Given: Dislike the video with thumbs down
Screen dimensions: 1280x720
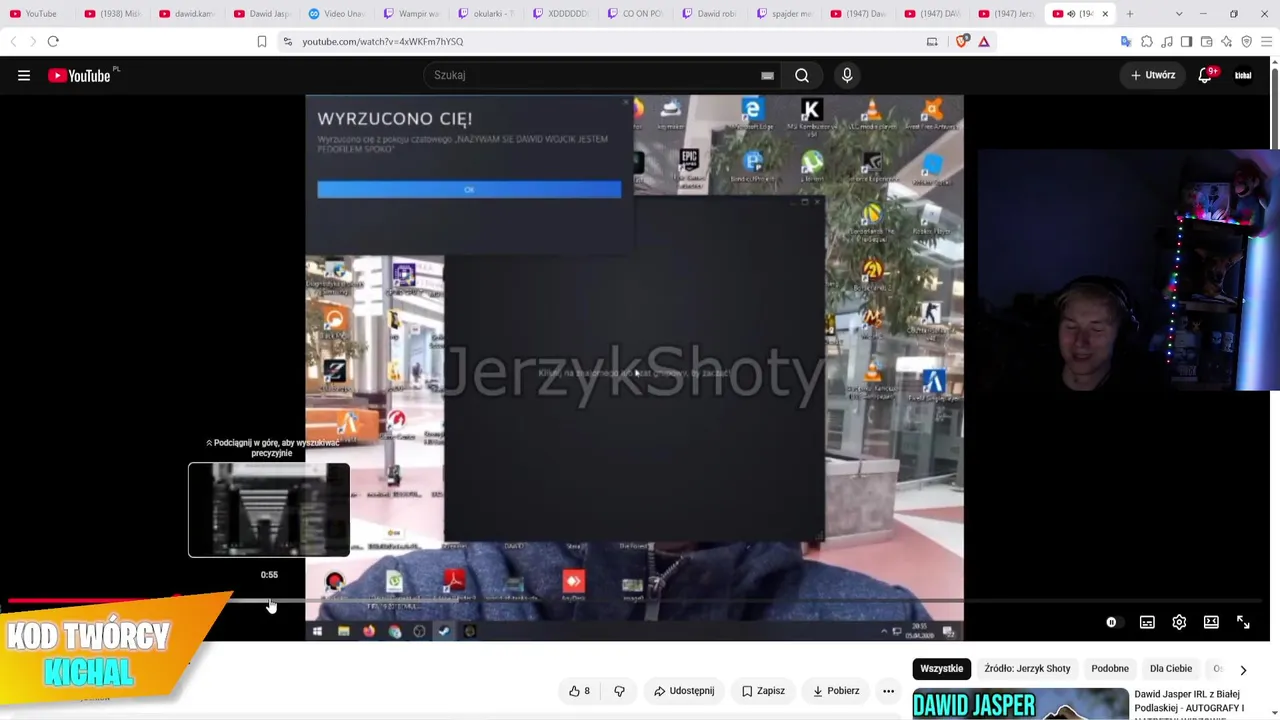Looking at the screenshot, I should 619,691.
